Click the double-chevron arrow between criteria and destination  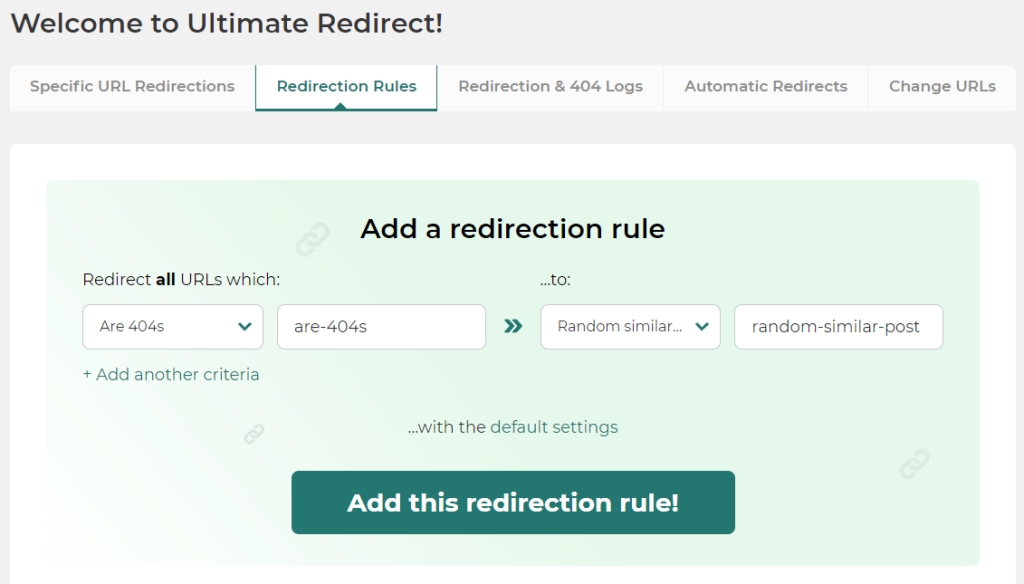513,326
